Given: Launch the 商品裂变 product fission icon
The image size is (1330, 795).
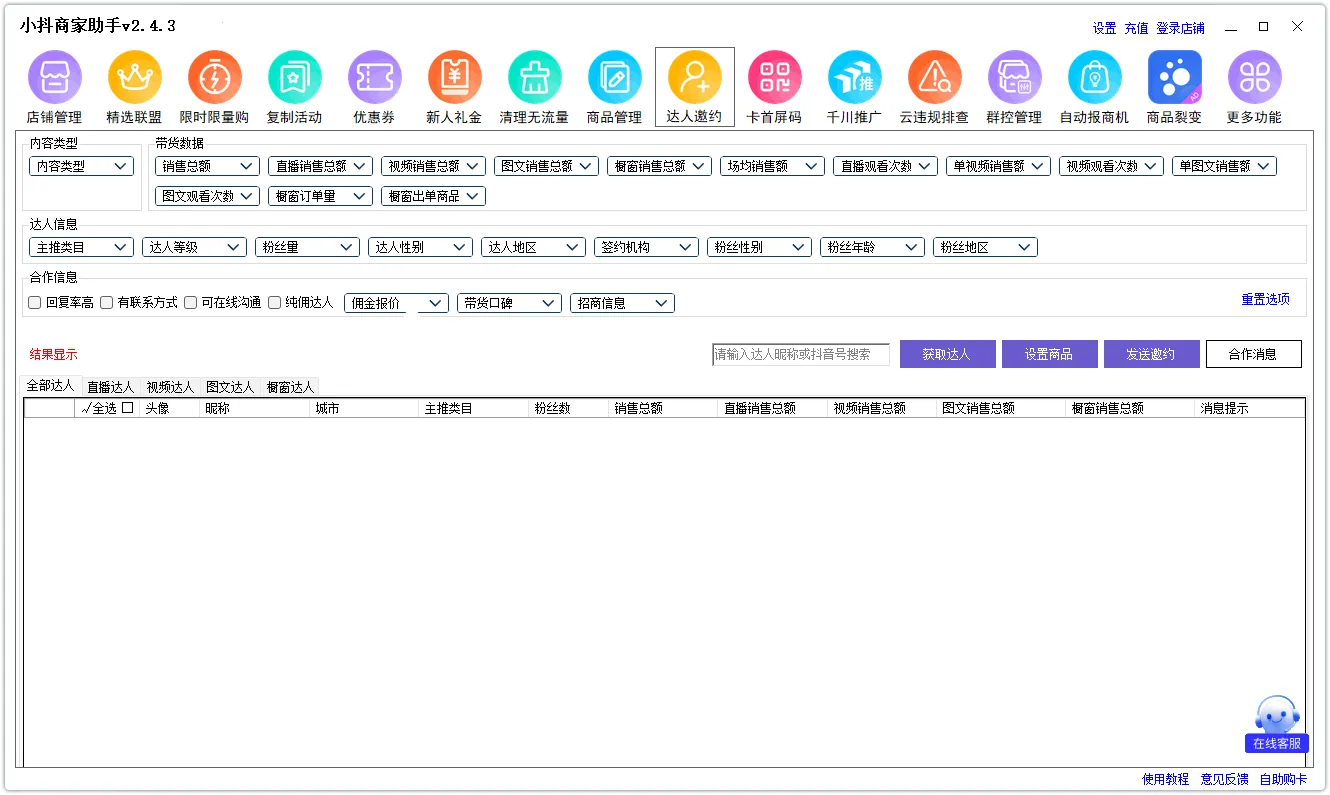Looking at the screenshot, I should coord(1174,78).
